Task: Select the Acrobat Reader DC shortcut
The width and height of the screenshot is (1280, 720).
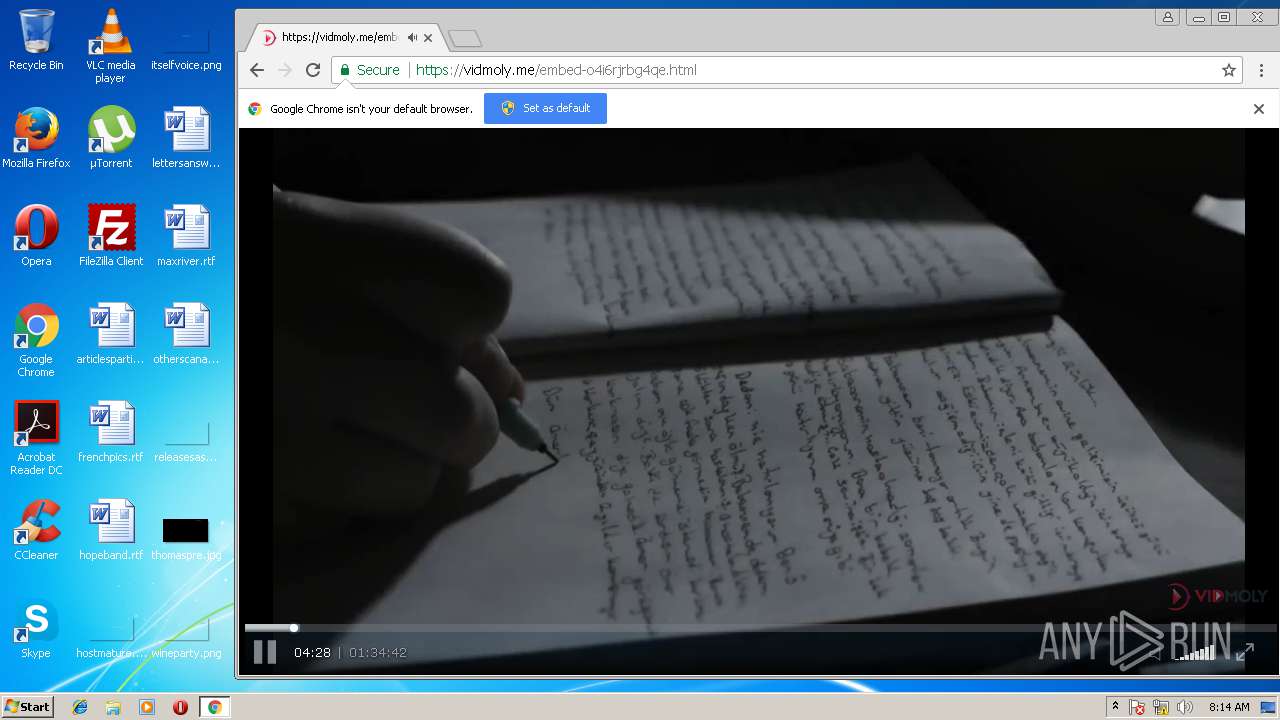Action: 36,438
